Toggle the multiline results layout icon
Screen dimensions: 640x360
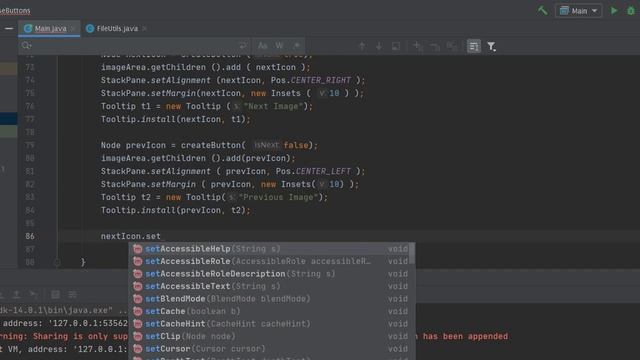point(473,46)
